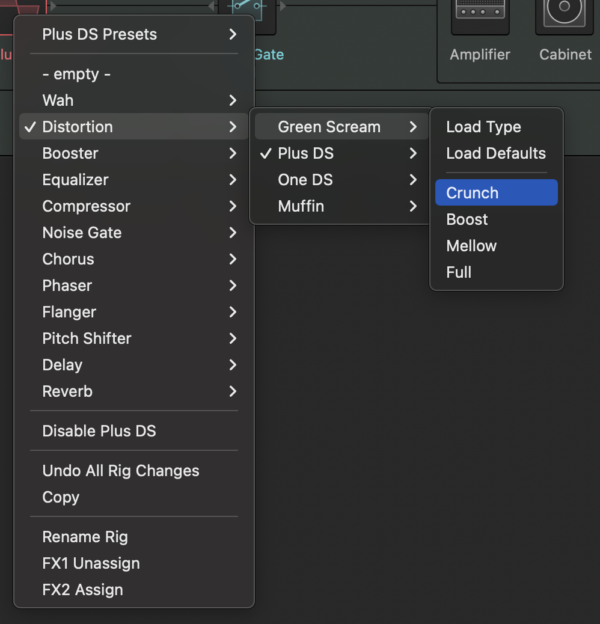600x624 pixels.
Task: Expand chevron beside Chorus
Action: [x=233, y=259]
